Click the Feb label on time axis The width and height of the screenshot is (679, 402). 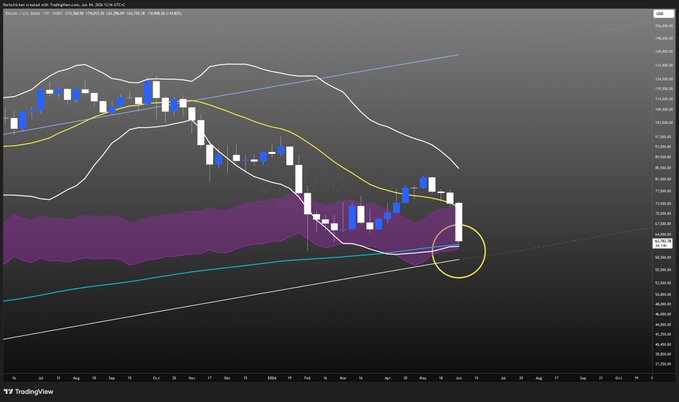(307, 378)
